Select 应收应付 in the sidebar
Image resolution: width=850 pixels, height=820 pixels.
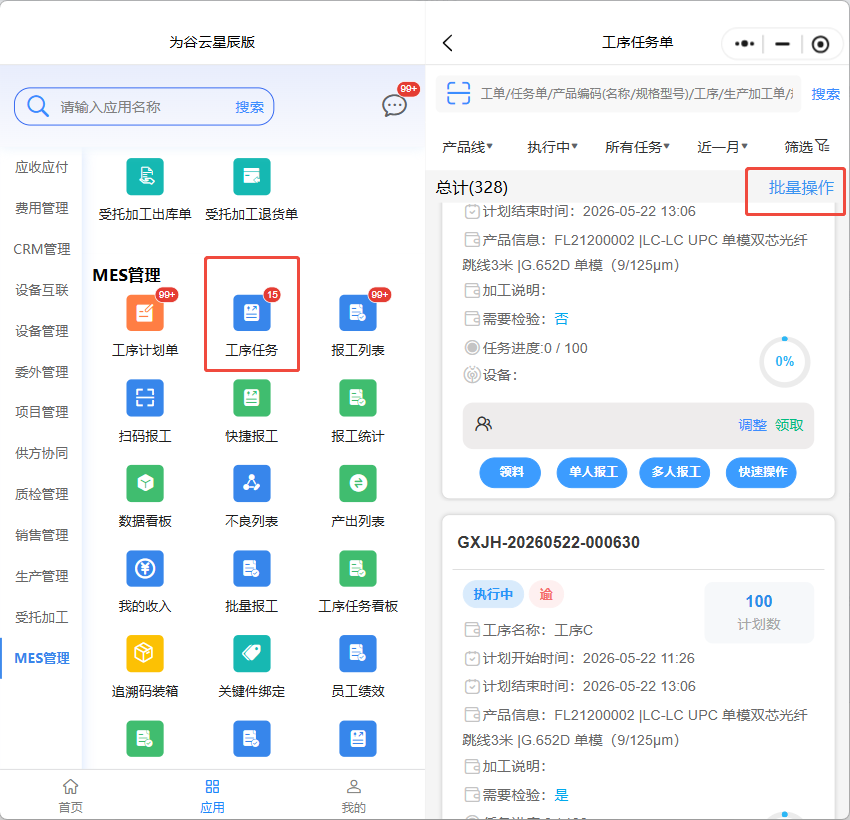tap(41, 167)
